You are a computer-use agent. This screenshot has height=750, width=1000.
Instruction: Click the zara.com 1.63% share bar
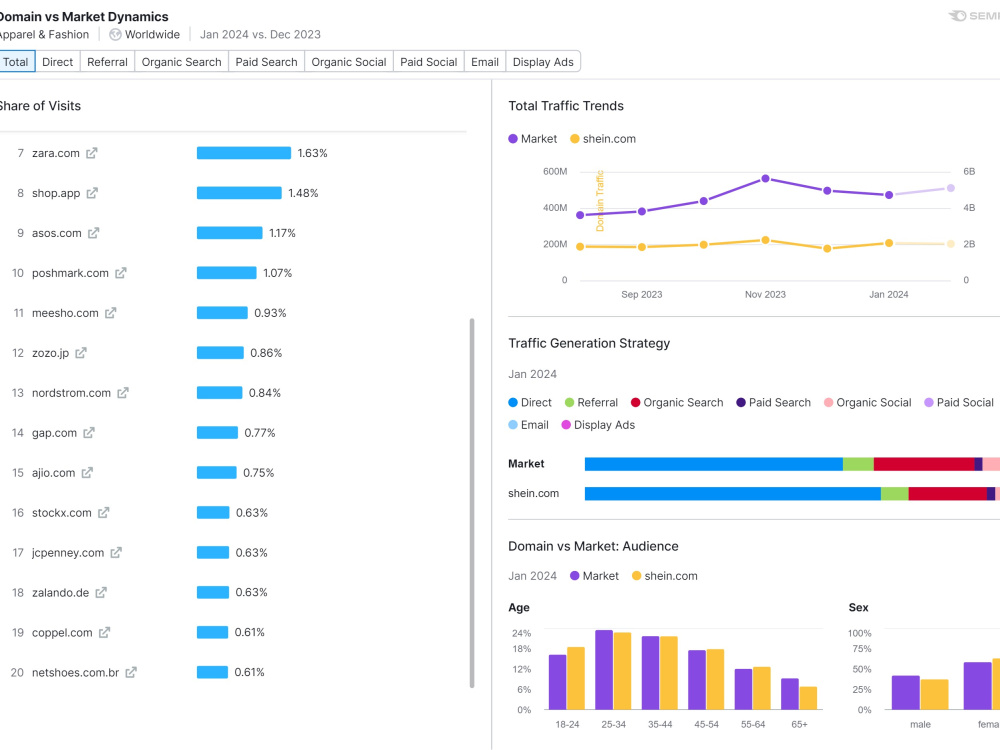coord(244,153)
